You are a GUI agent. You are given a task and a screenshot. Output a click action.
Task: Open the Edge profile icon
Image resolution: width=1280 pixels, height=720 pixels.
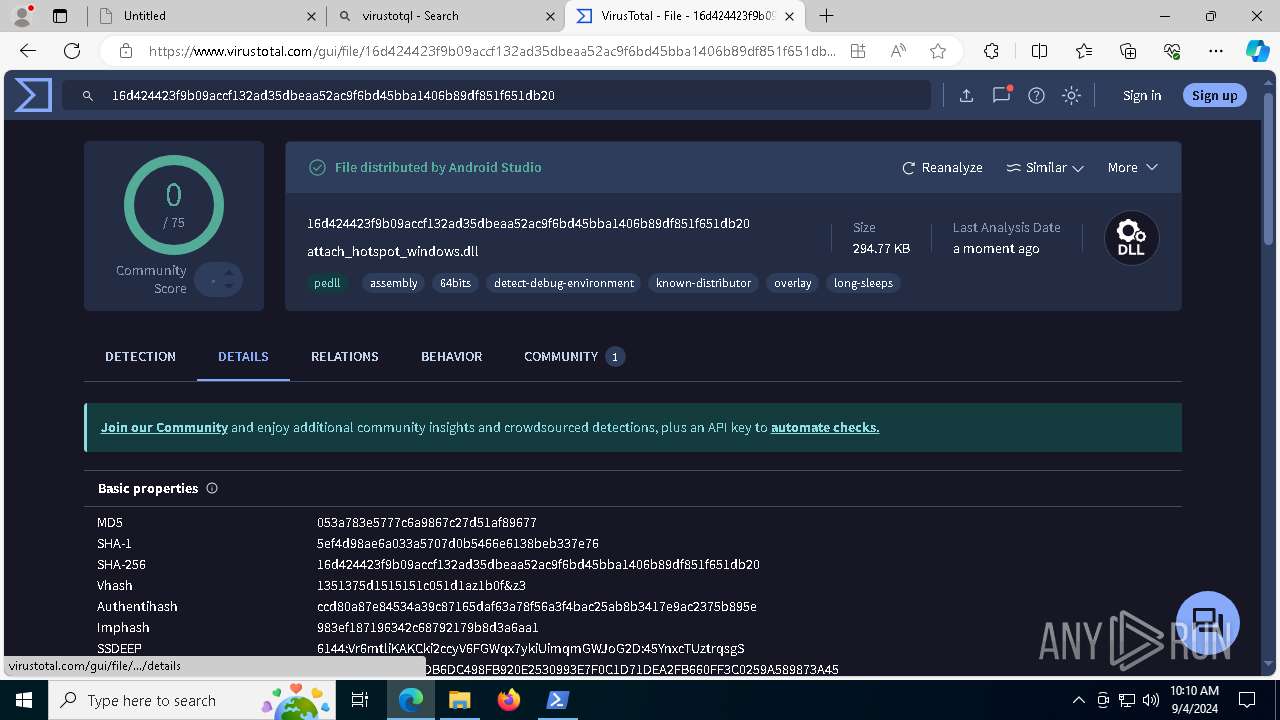(22, 16)
